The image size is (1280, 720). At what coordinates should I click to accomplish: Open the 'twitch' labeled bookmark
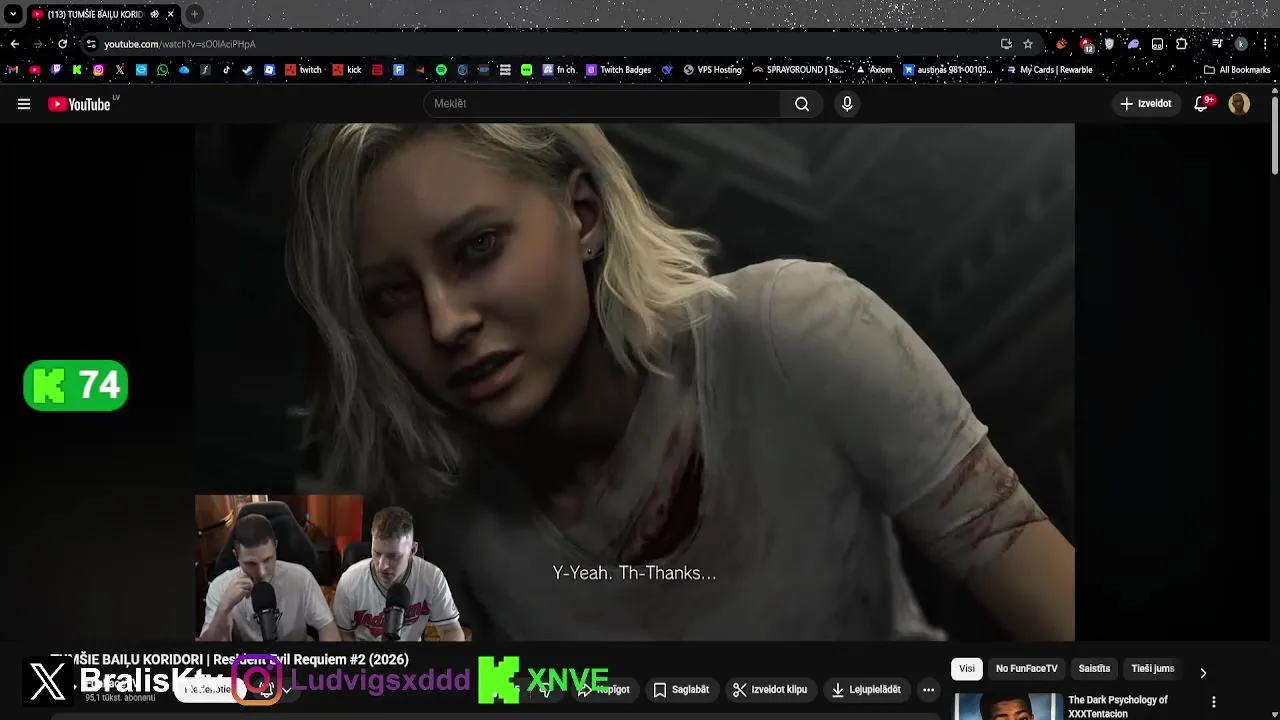coord(304,70)
